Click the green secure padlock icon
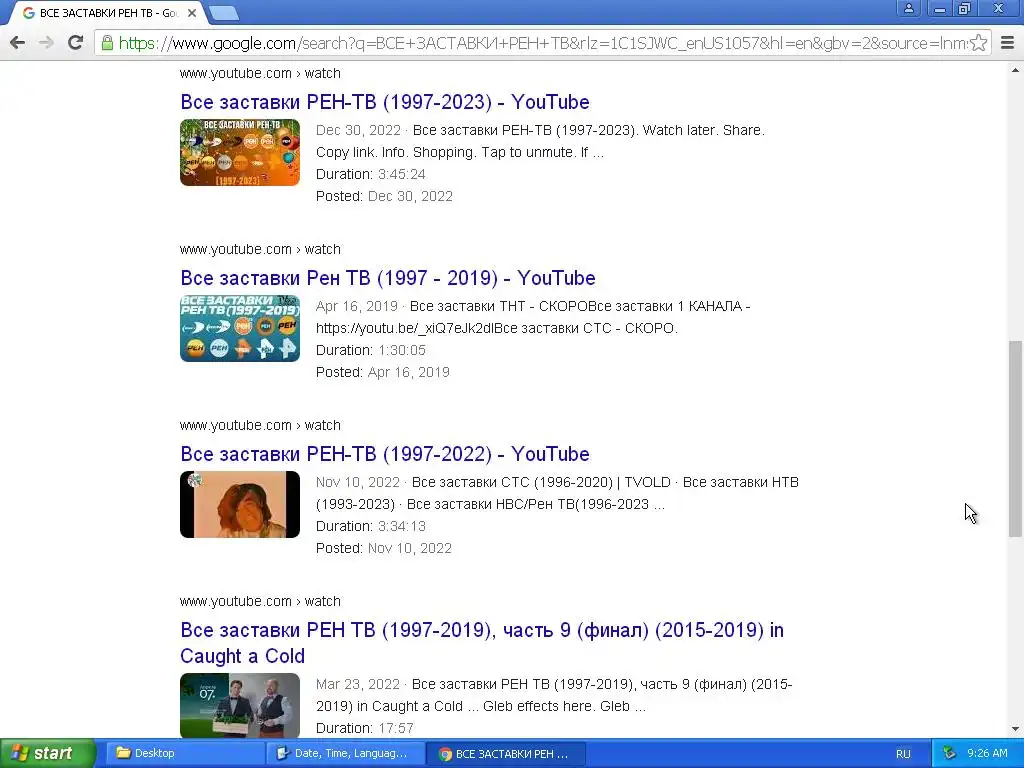1024x768 pixels. 107,43
